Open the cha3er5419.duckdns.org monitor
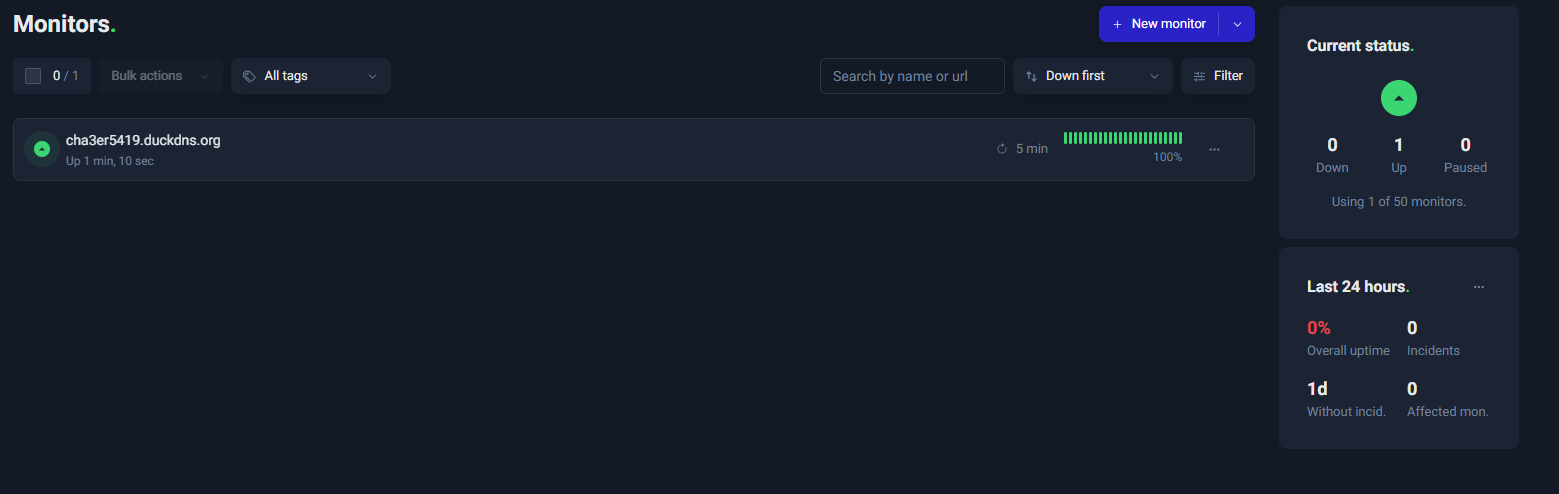The height and width of the screenshot is (494, 1559). 143,140
